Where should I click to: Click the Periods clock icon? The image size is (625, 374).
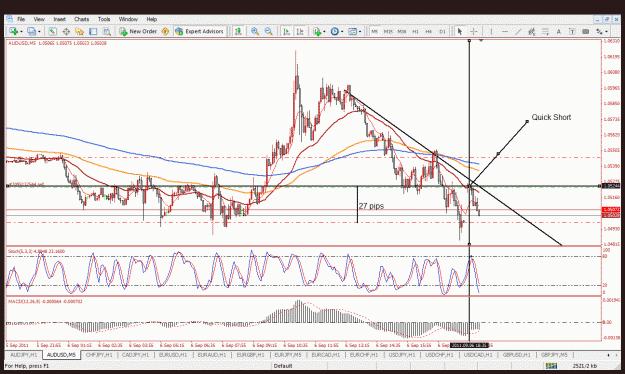[x=335, y=31]
